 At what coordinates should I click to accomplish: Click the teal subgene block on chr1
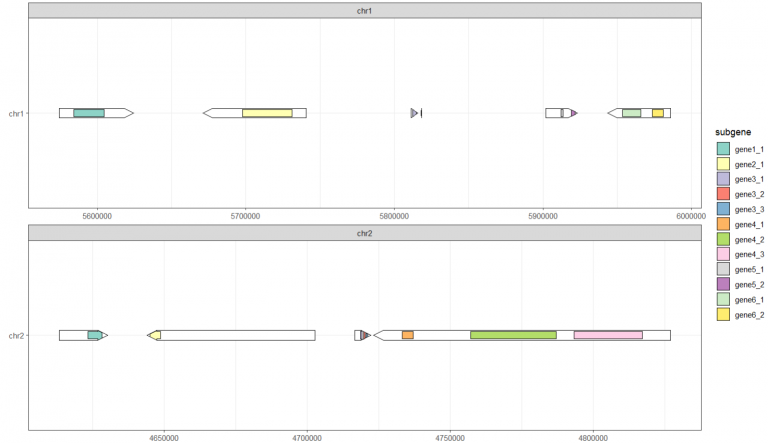(x=89, y=113)
